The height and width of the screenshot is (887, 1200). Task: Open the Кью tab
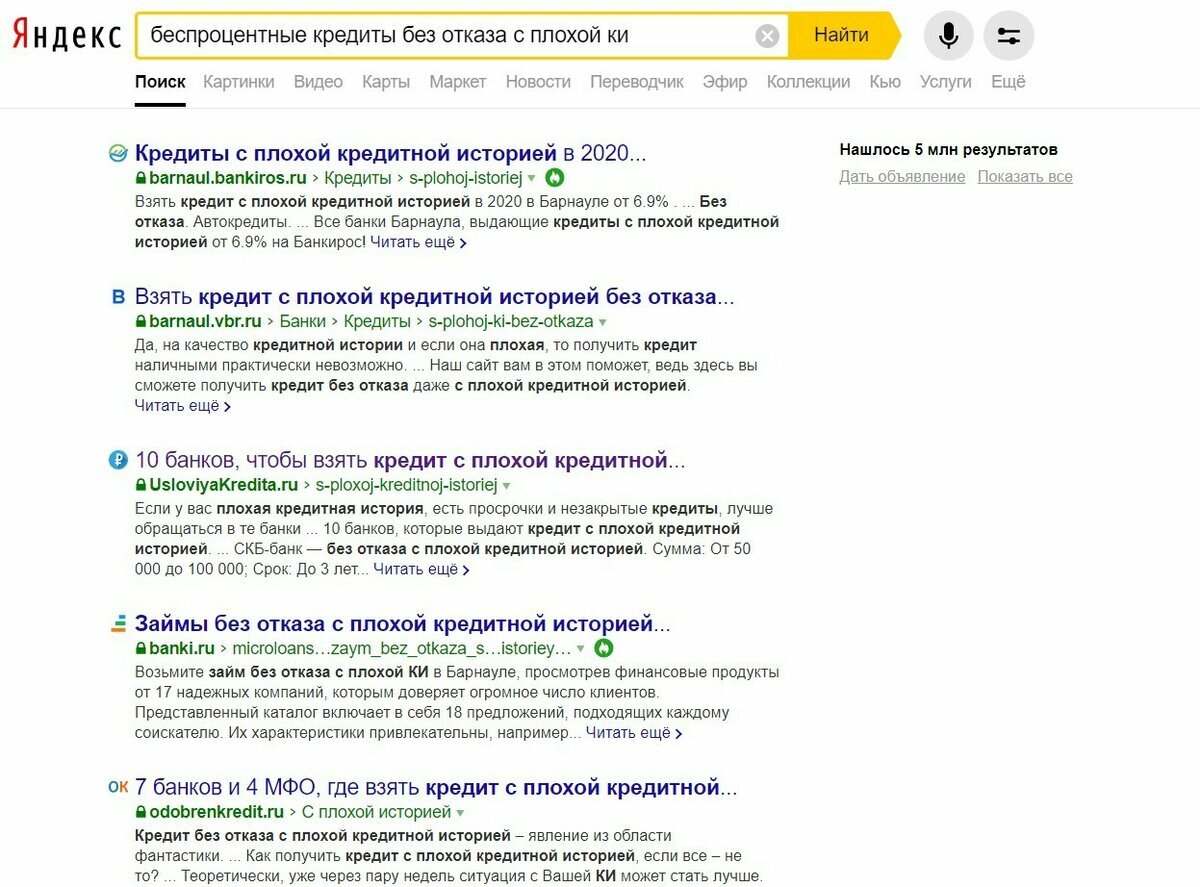[x=885, y=82]
